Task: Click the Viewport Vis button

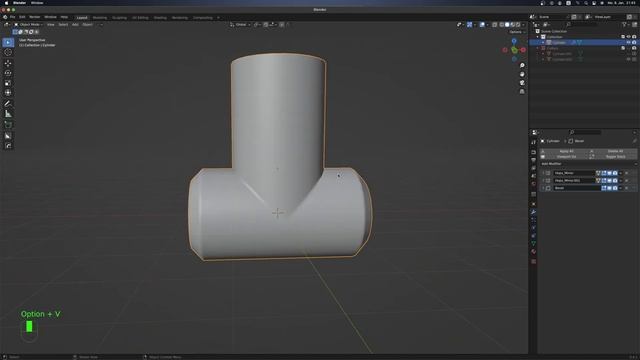Action: click(564, 157)
